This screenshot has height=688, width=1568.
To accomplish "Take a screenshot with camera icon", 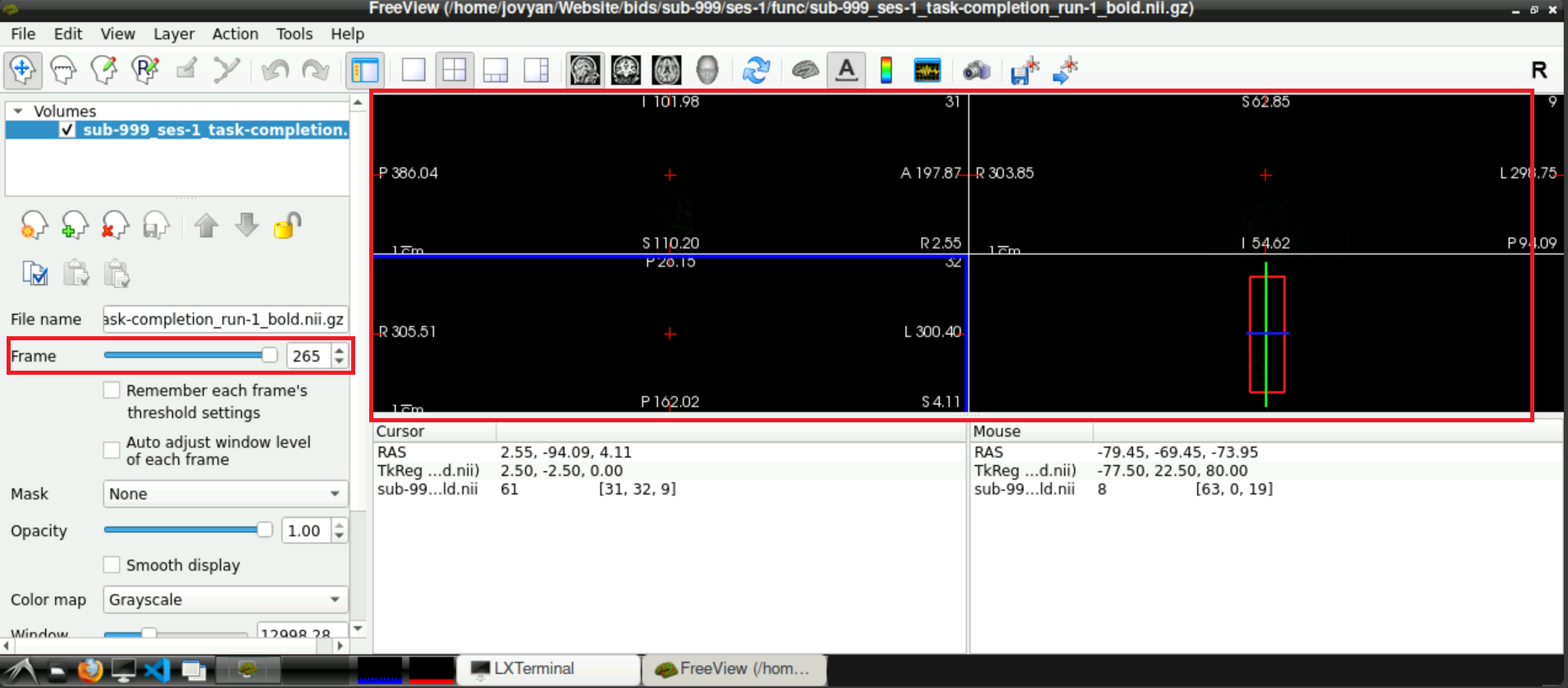I will pyautogui.click(x=976, y=71).
